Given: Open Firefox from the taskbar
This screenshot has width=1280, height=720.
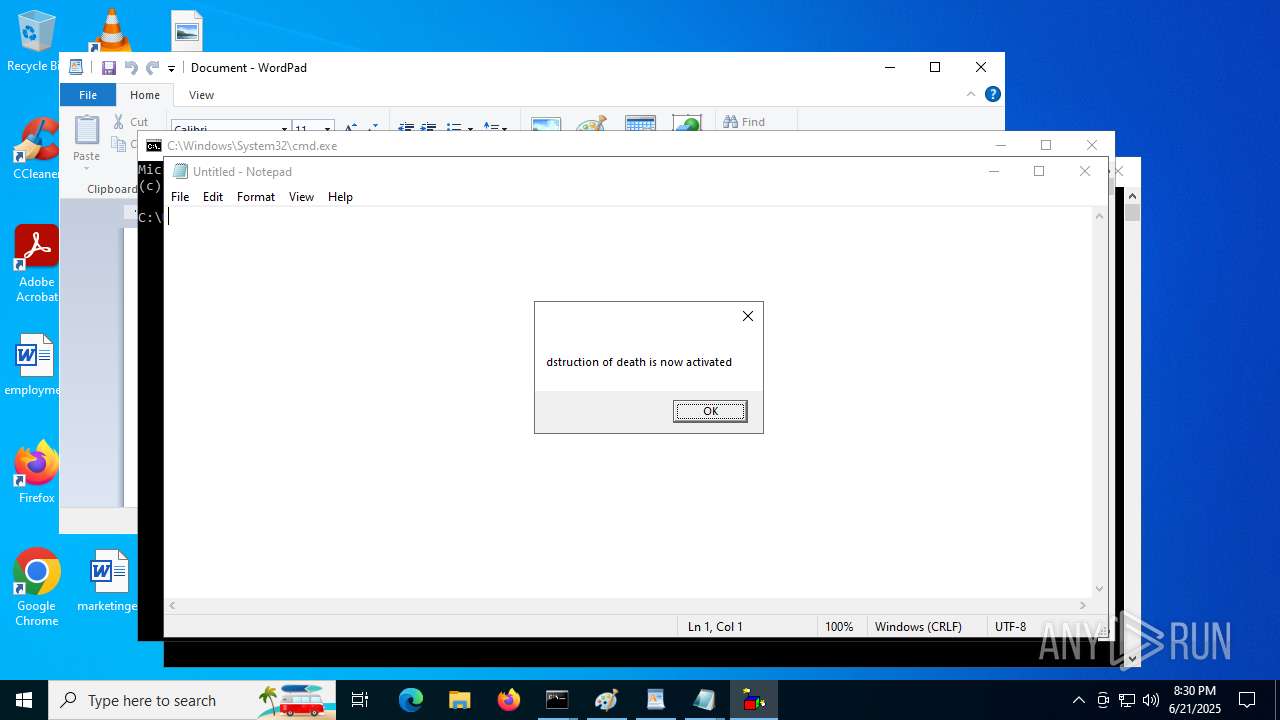Looking at the screenshot, I should [x=508, y=700].
